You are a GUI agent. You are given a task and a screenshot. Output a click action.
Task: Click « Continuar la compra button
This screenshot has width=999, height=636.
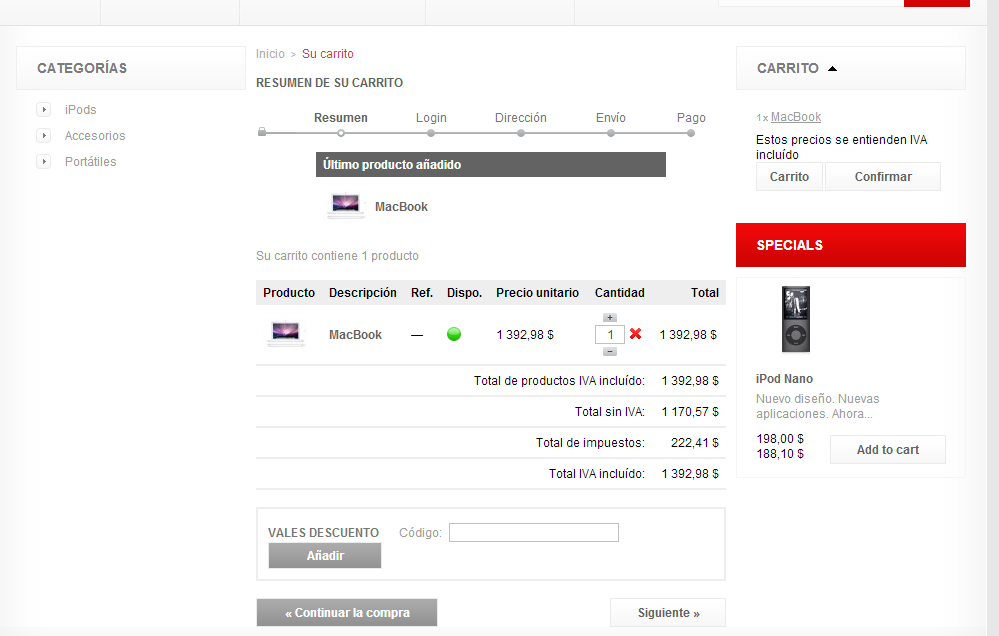pos(347,612)
